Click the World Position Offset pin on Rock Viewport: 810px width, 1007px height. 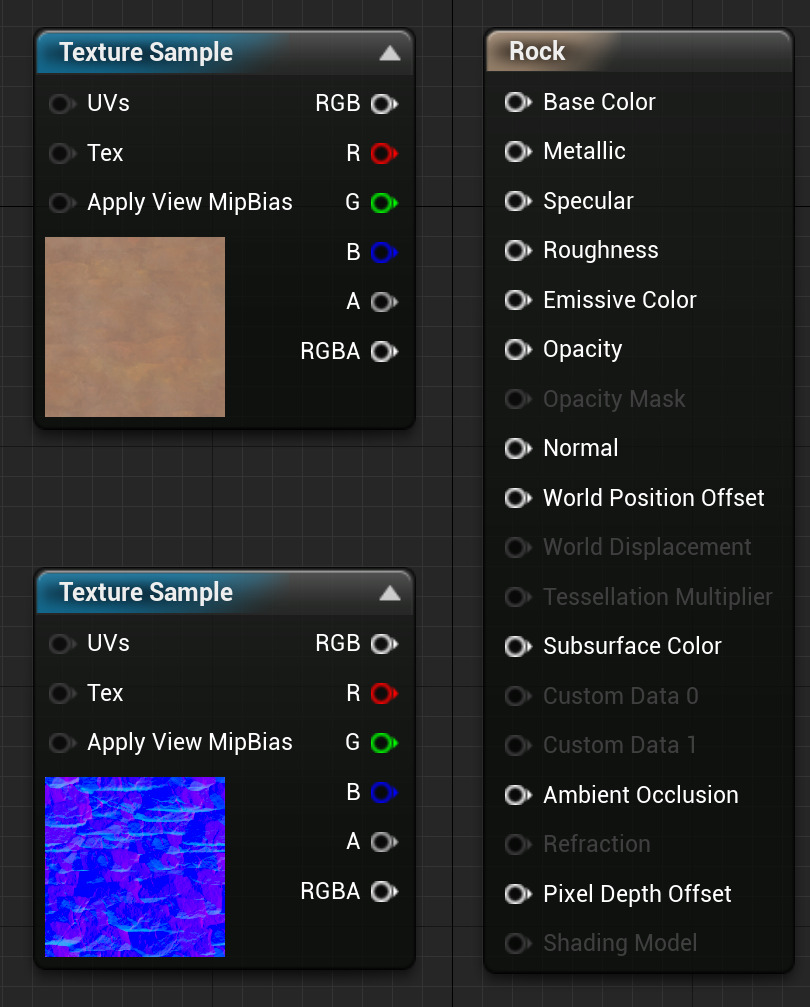point(517,497)
